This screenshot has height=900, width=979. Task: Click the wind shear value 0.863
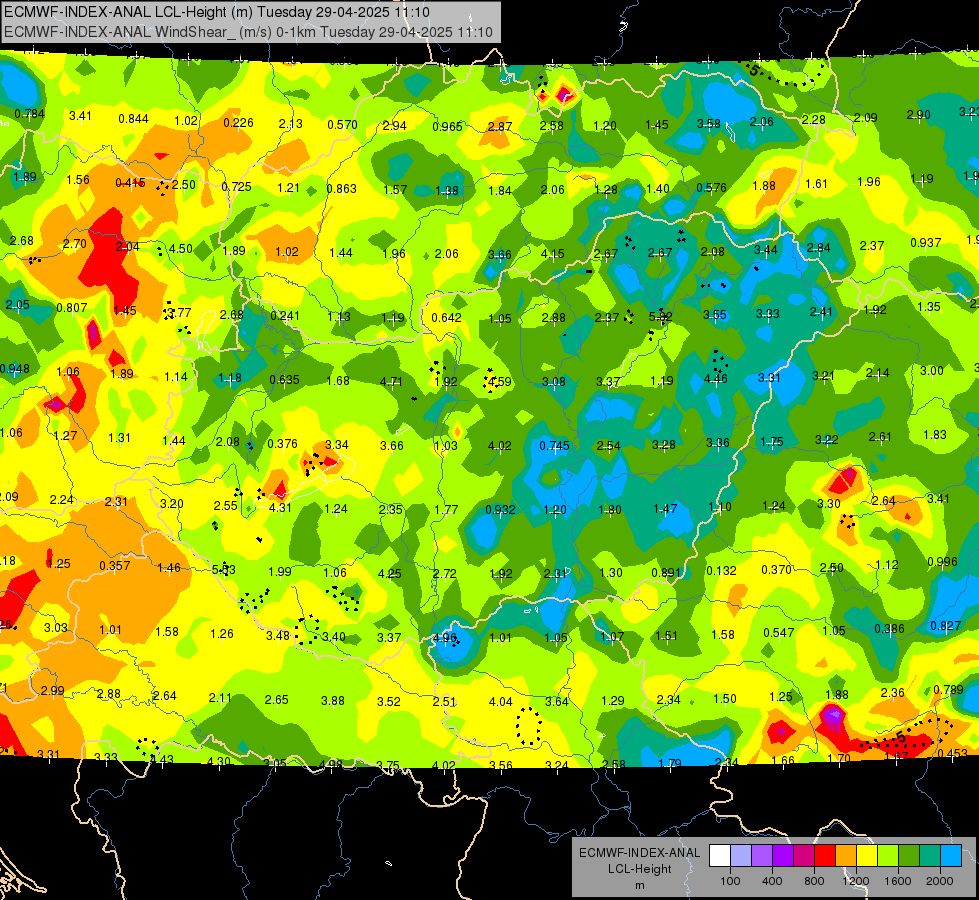[342, 189]
